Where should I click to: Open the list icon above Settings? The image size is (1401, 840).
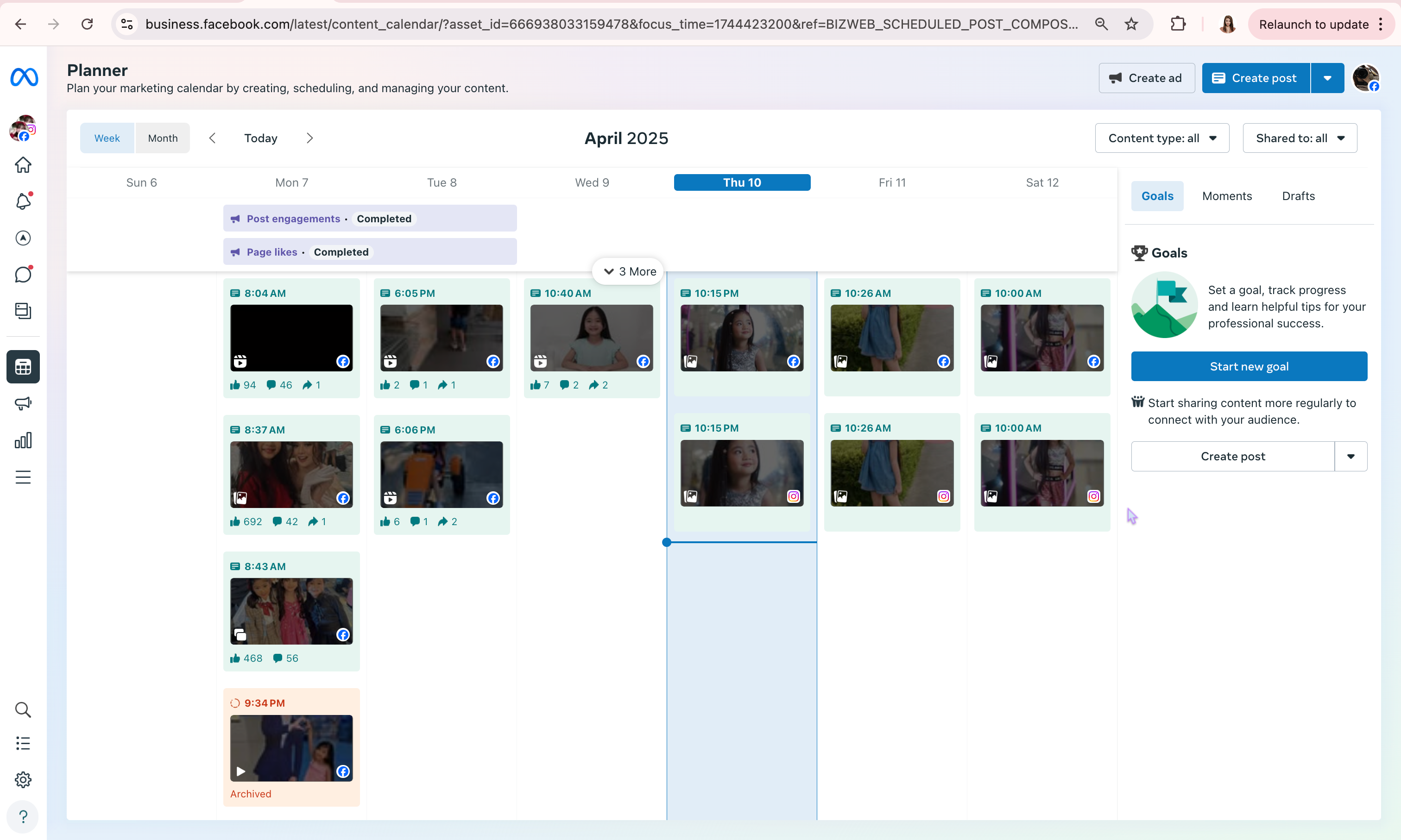(23, 743)
